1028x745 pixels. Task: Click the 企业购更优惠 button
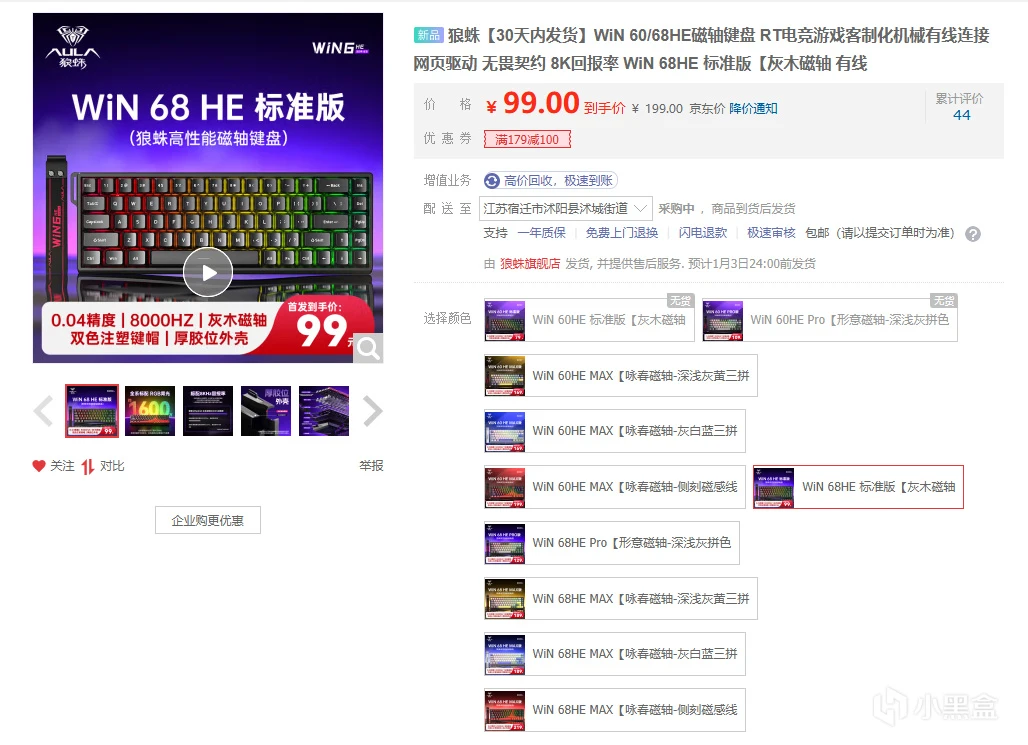pyautogui.click(x=207, y=520)
